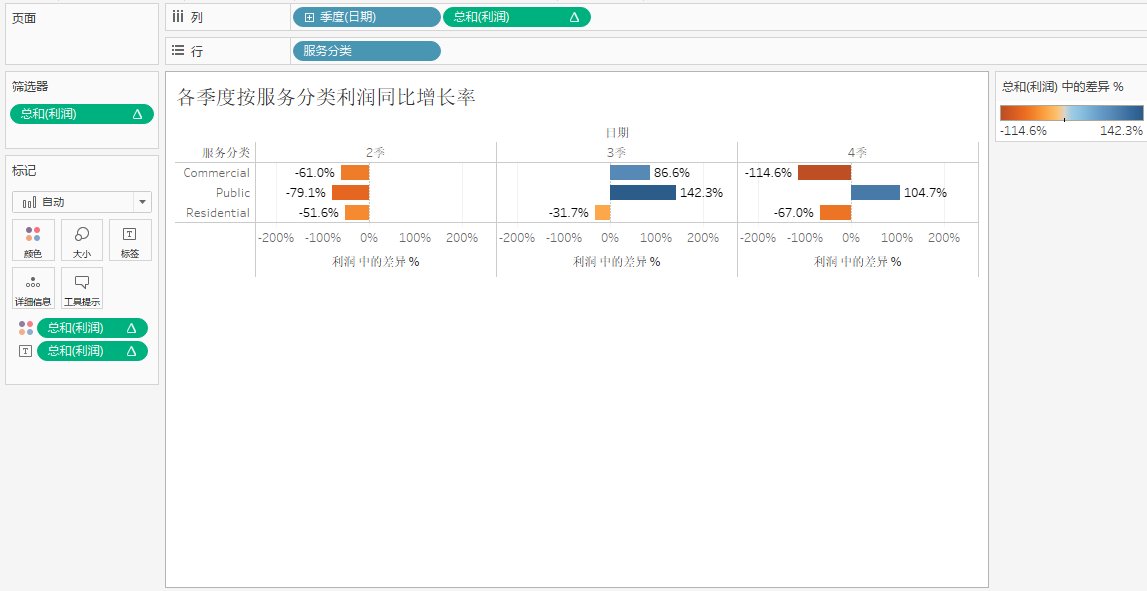The width and height of the screenshot is (1147, 591).
Task: Open the 颜色 (Color) marks button
Action: [x=33, y=240]
